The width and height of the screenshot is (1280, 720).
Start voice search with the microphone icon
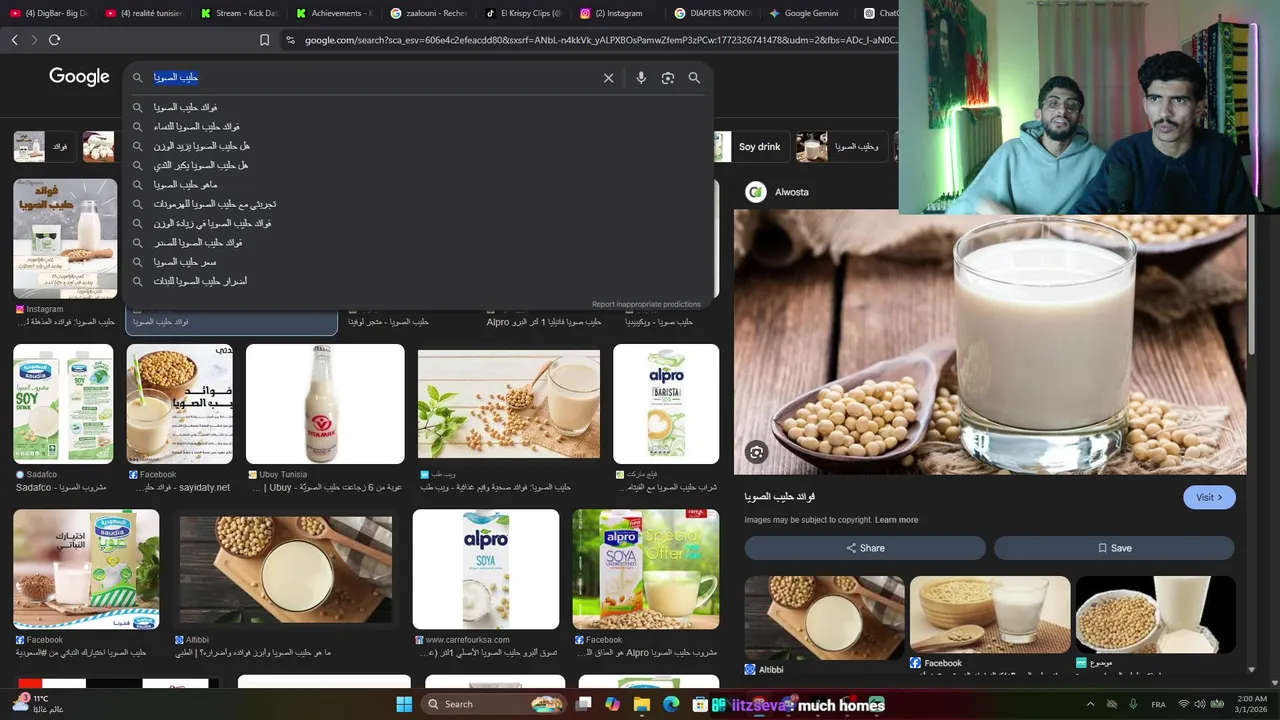[x=641, y=78]
